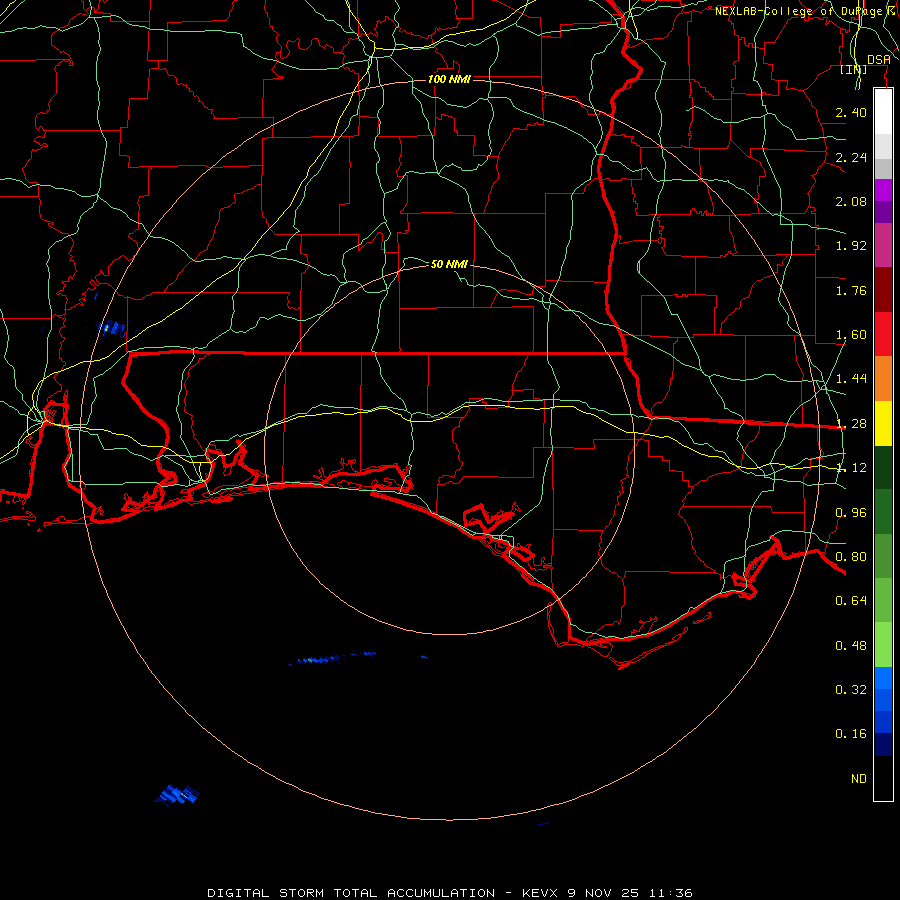Image resolution: width=900 pixels, height=900 pixels.
Task: Select the dark red 1.76 legend swatch
Action: [x=883, y=290]
